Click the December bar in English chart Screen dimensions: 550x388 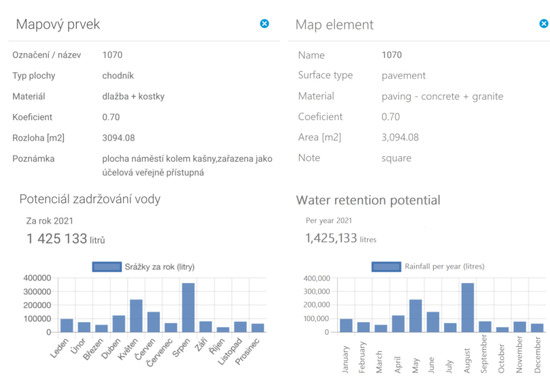click(537, 328)
